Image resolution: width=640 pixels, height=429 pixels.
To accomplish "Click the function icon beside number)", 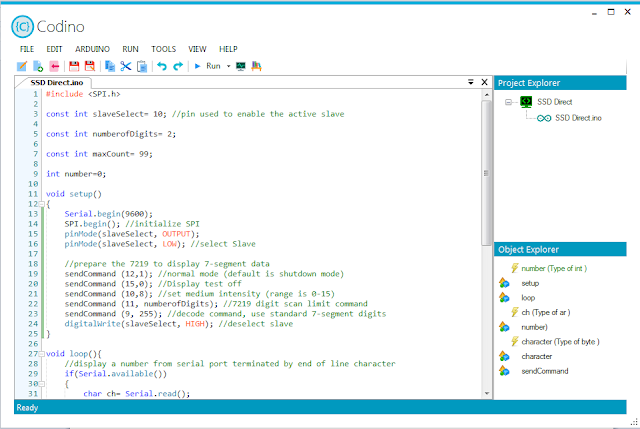I will pyautogui.click(x=504, y=327).
